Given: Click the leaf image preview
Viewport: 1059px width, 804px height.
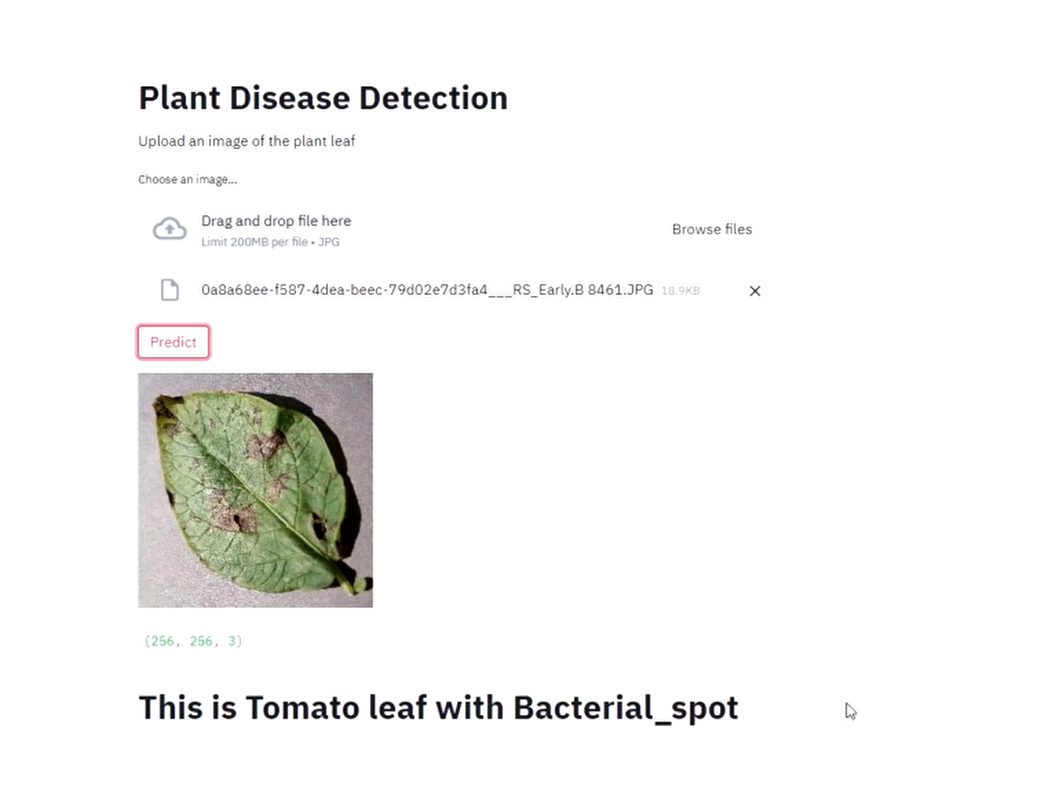Looking at the screenshot, I should (x=255, y=490).
